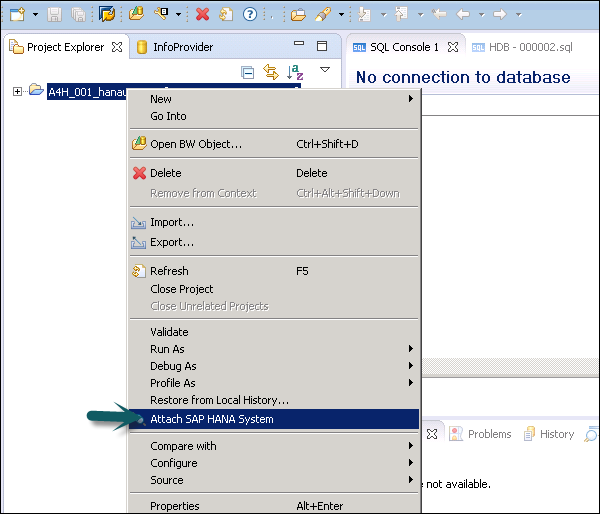This screenshot has height=514, width=600.
Task: Open the Project Explorer view menu arrow
Action: click(x=324, y=70)
